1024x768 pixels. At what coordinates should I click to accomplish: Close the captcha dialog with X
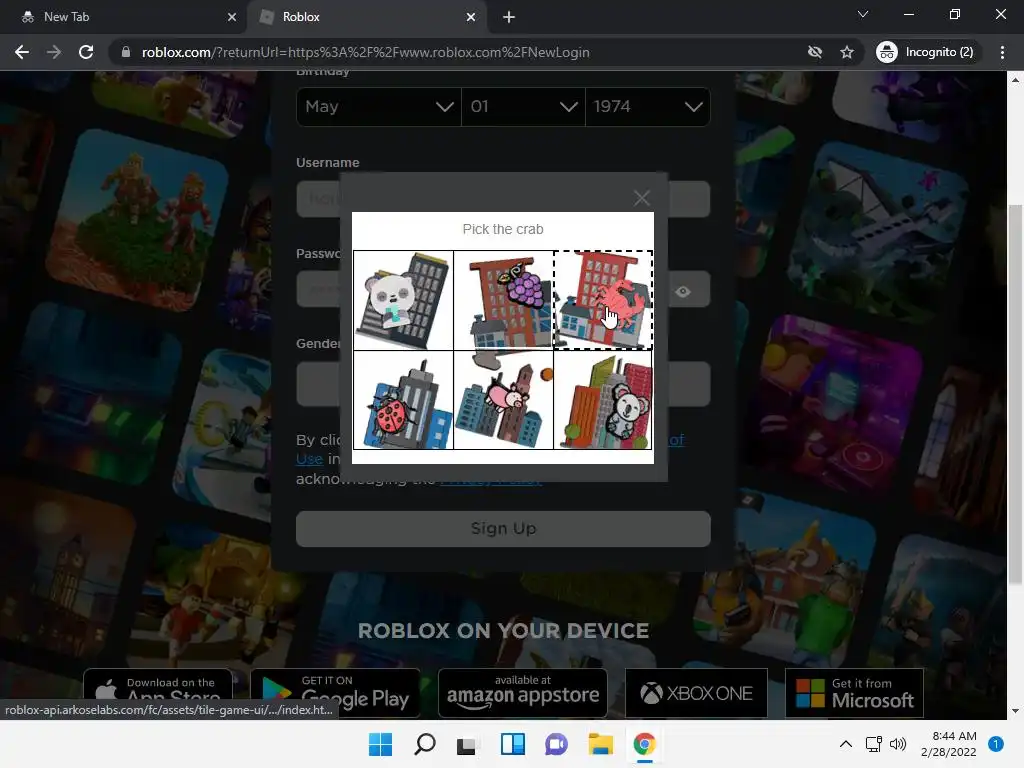click(x=642, y=198)
